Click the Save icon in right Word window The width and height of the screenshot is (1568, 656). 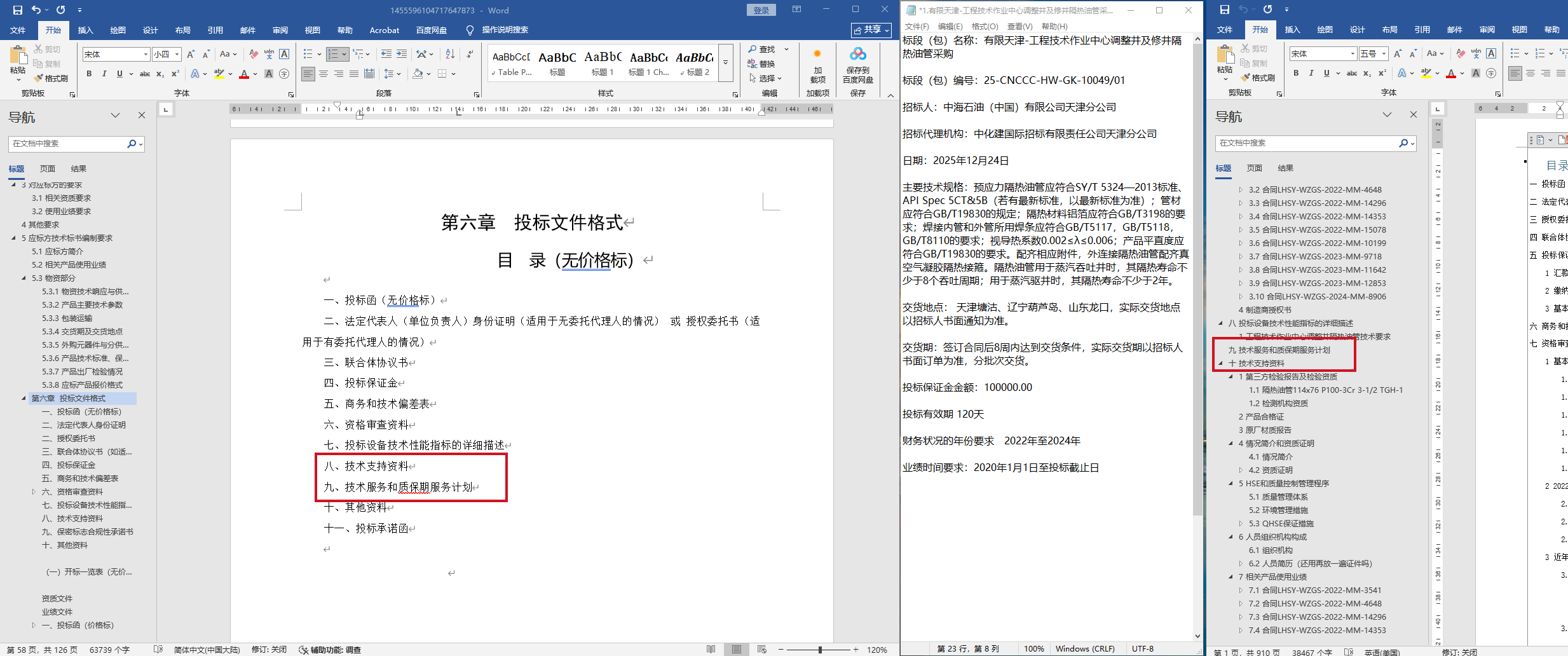[1225, 10]
